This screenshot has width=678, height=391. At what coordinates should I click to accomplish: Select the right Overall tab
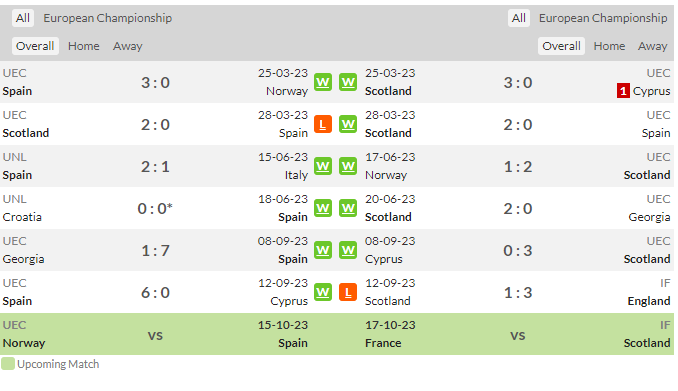point(561,46)
